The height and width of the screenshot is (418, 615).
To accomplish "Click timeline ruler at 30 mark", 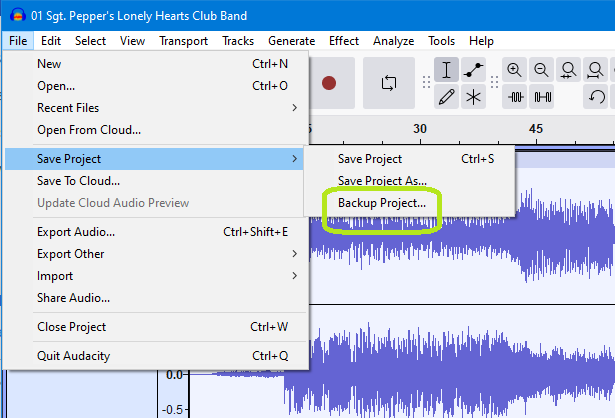I will pos(420,129).
